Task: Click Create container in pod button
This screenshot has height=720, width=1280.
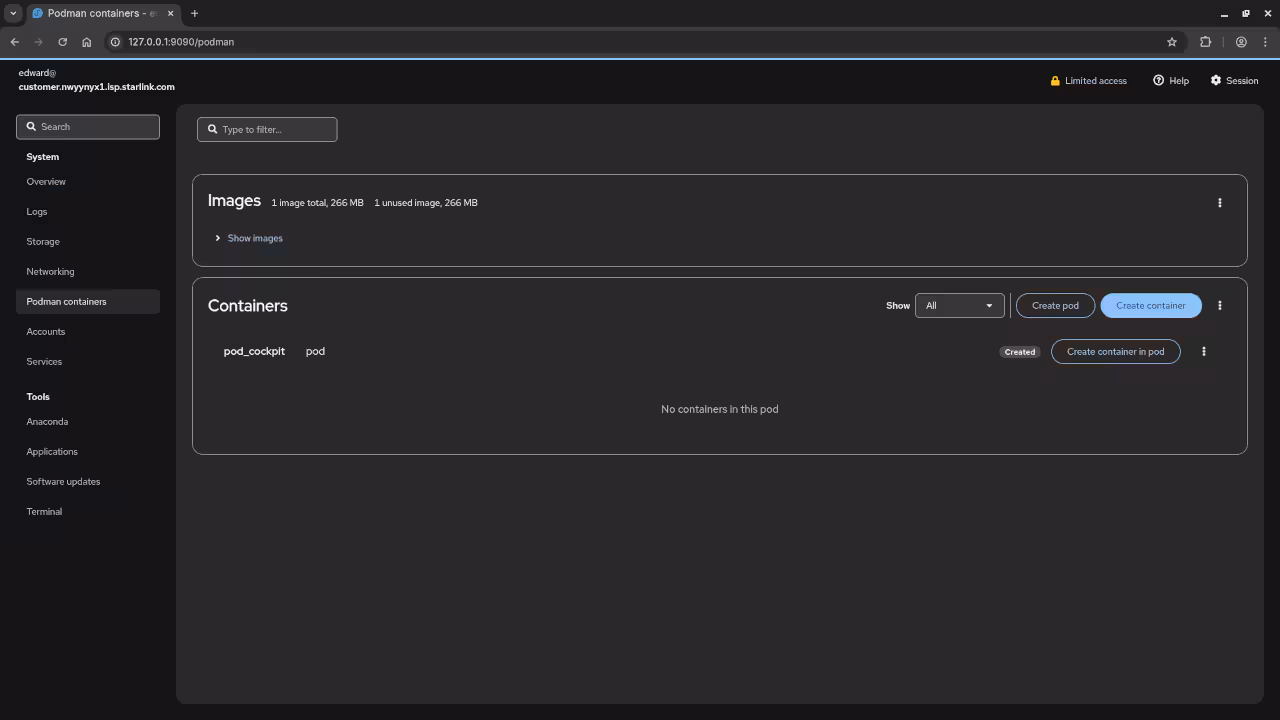Action: pos(1115,352)
